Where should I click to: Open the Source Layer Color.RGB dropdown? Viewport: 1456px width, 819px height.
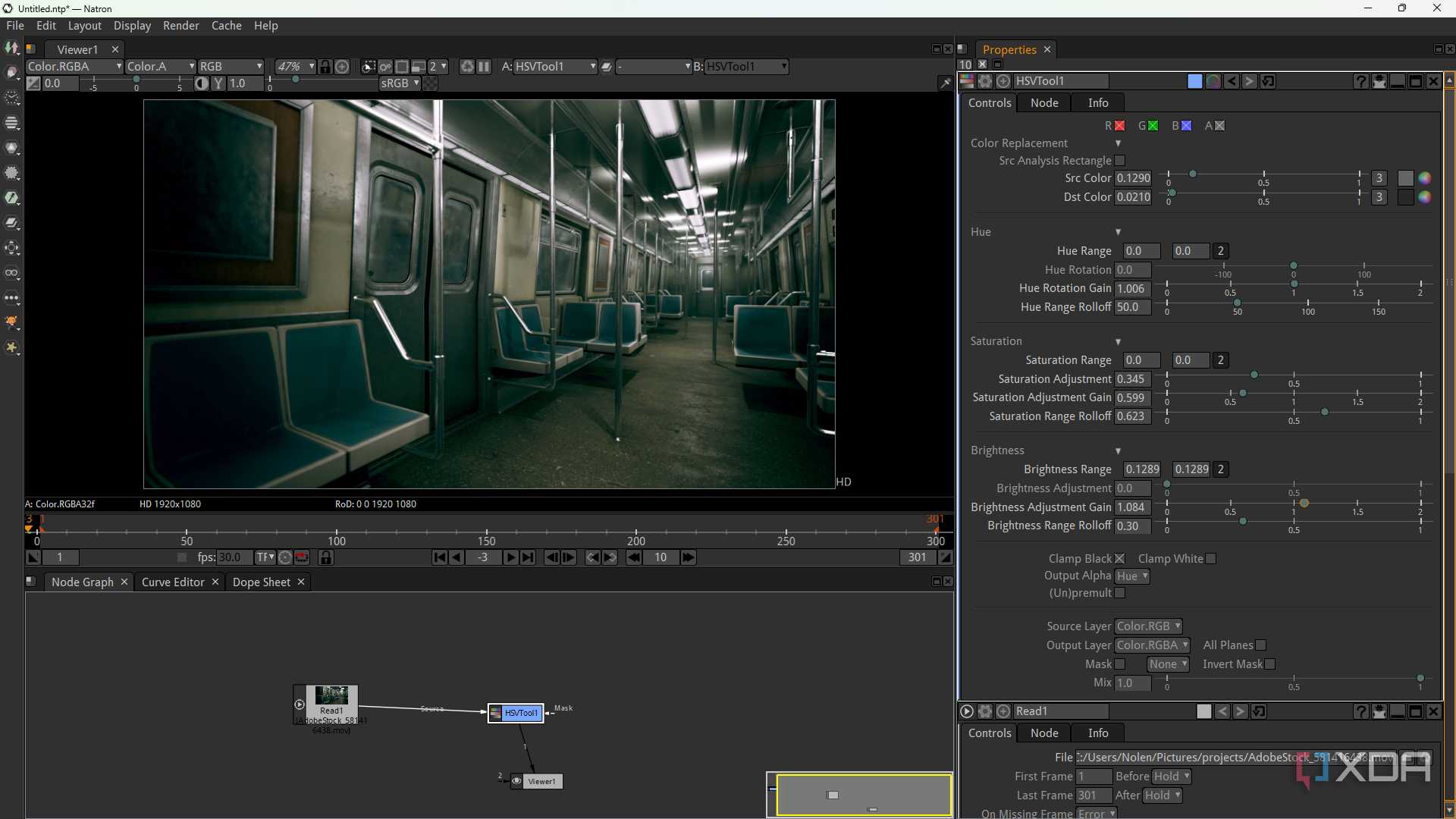click(x=1149, y=626)
